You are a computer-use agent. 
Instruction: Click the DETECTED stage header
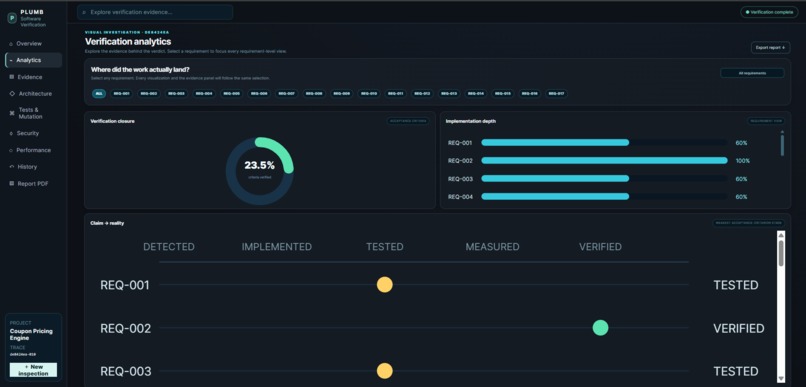pyautogui.click(x=169, y=247)
